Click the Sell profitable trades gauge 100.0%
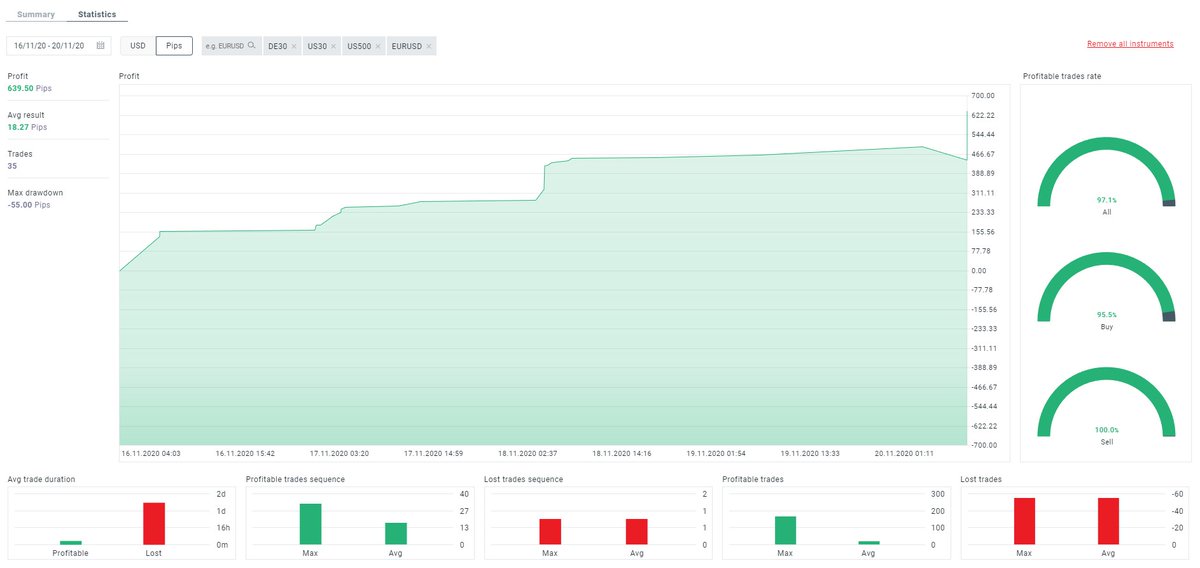This screenshot has height=568, width=1200. (1107, 402)
